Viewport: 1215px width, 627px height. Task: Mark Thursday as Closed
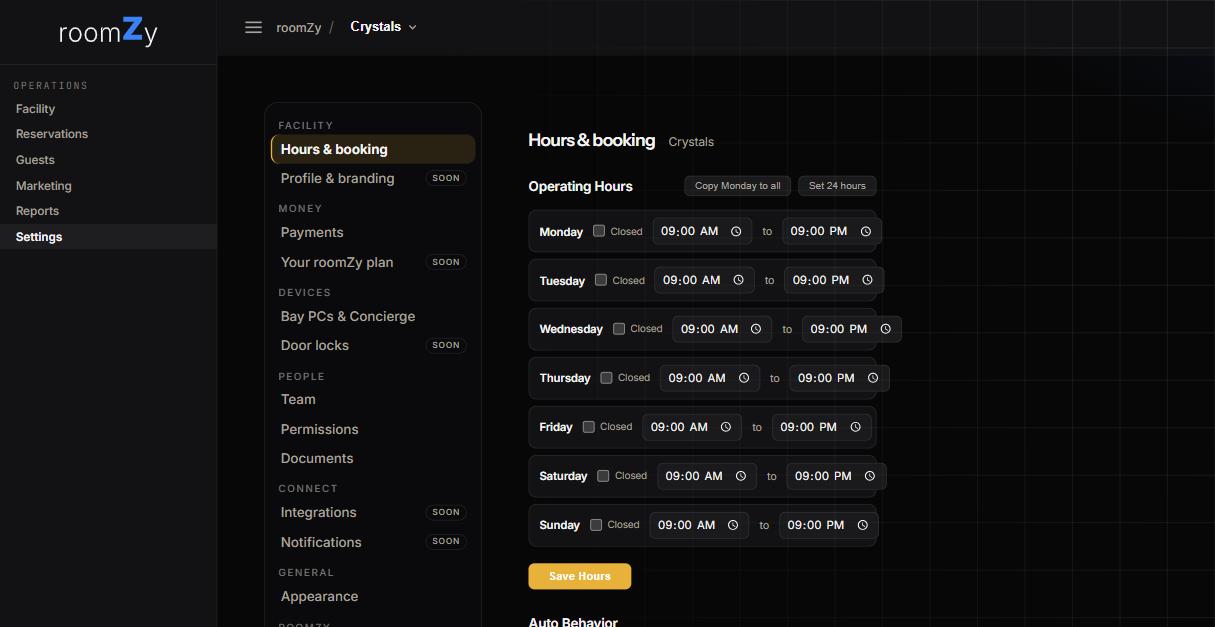(606, 378)
